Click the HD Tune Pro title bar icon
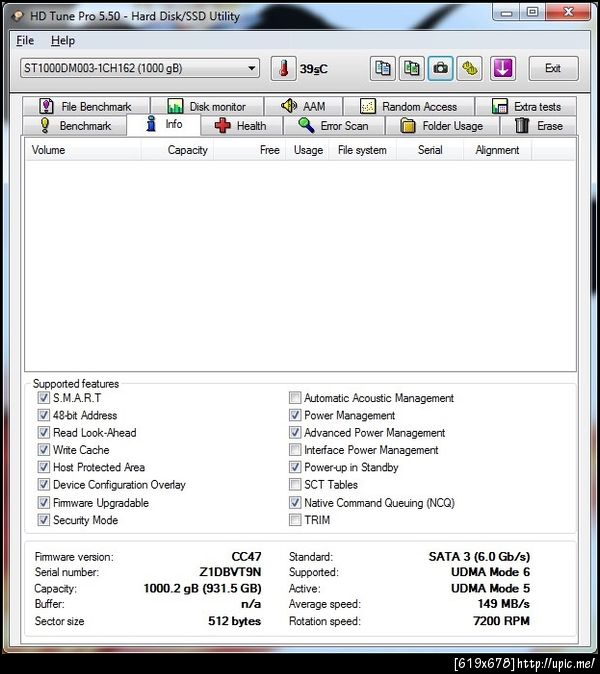 coord(18,16)
